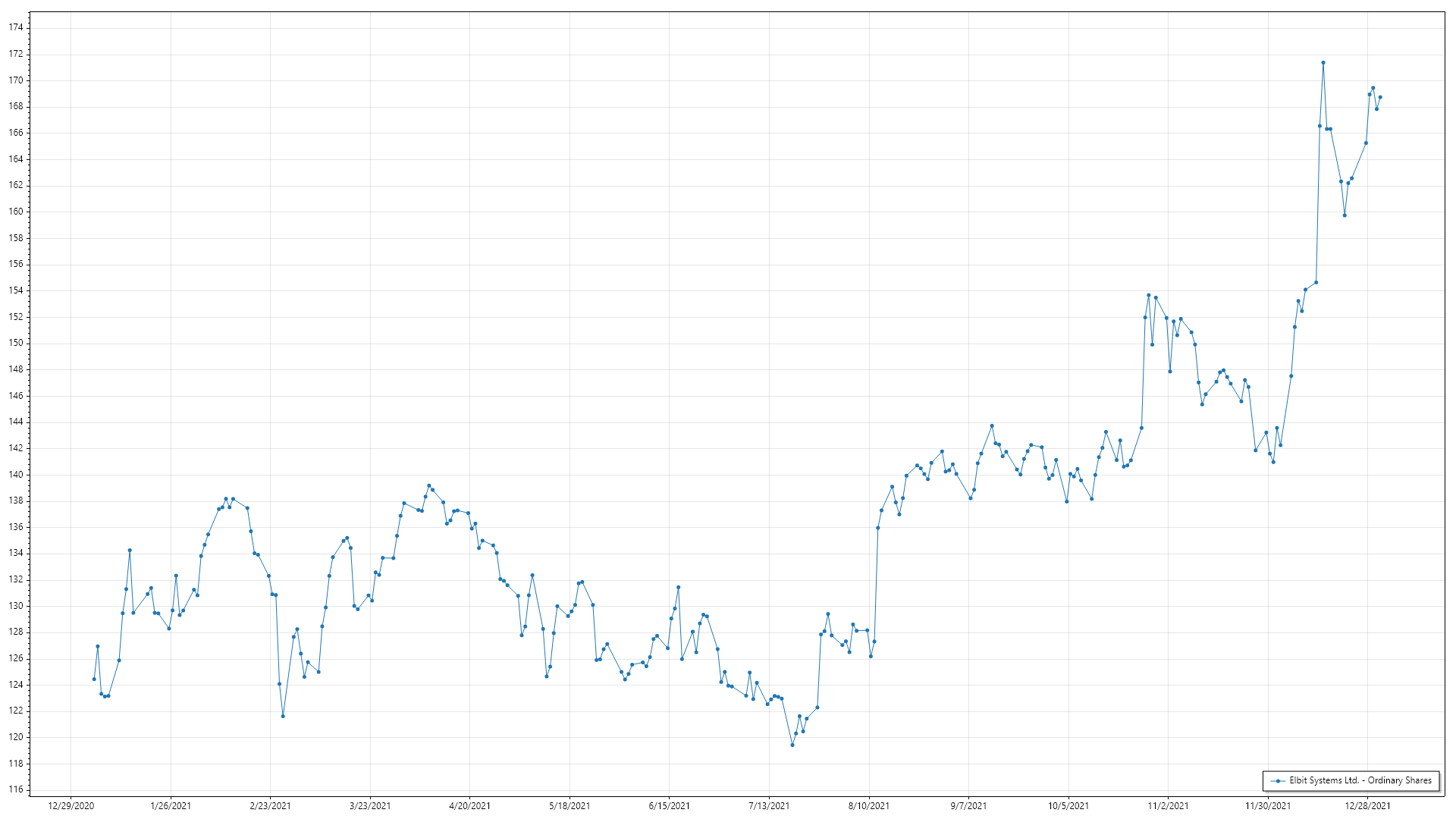Click the 12/29/2020 x-axis label
Image resolution: width=1456 pixels, height=819 pixels.
coord(71,805)
